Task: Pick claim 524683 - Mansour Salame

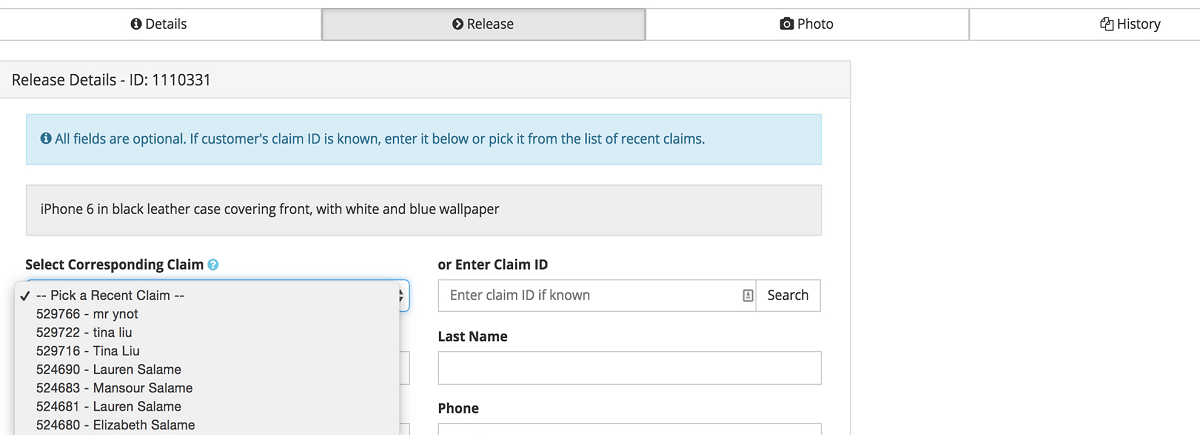Action: pos(114,388)
